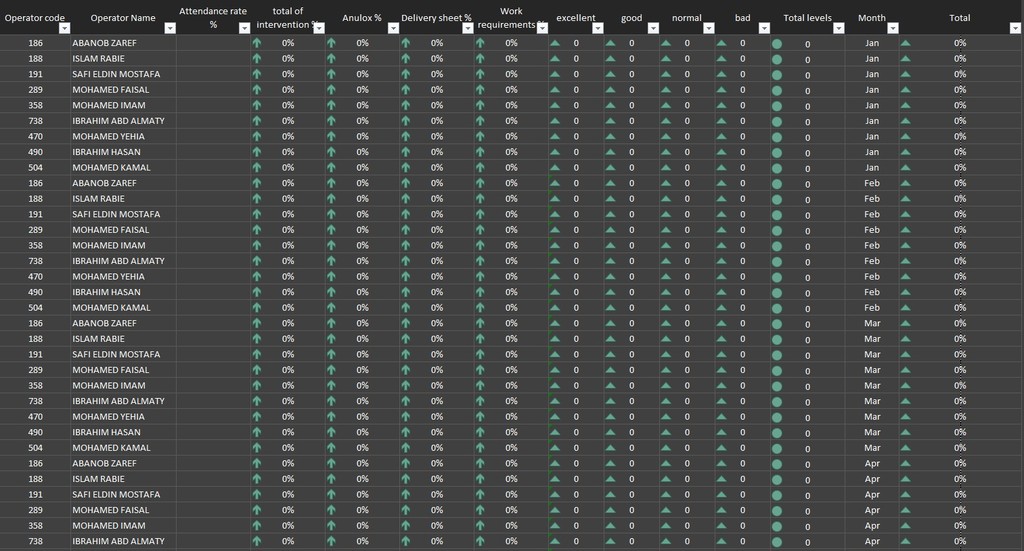Click good triangle icon for IBRAHIM ABD ALMATY Jan

coord(610,121)
